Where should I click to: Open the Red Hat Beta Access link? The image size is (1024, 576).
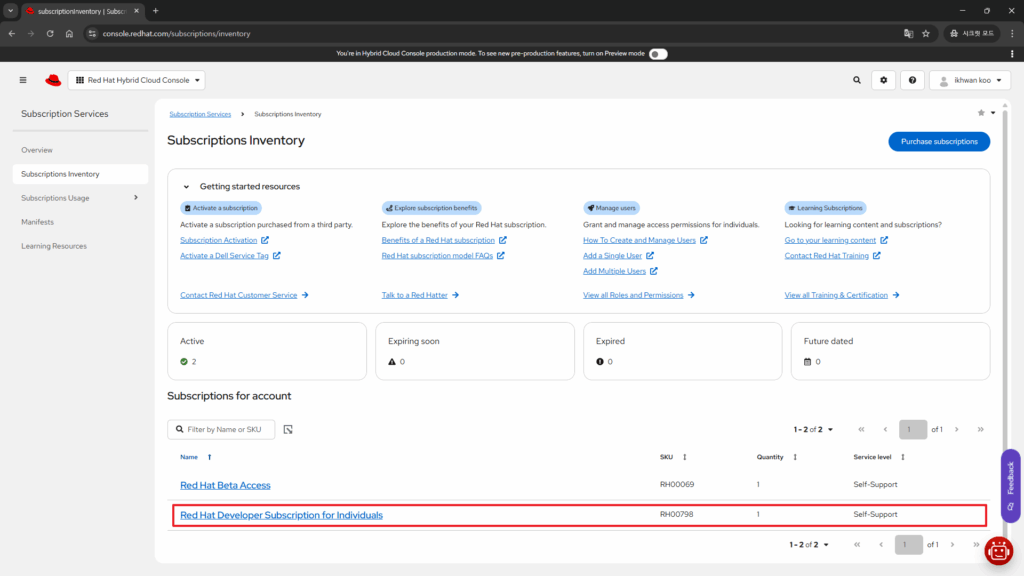click(x=225, y=485)
